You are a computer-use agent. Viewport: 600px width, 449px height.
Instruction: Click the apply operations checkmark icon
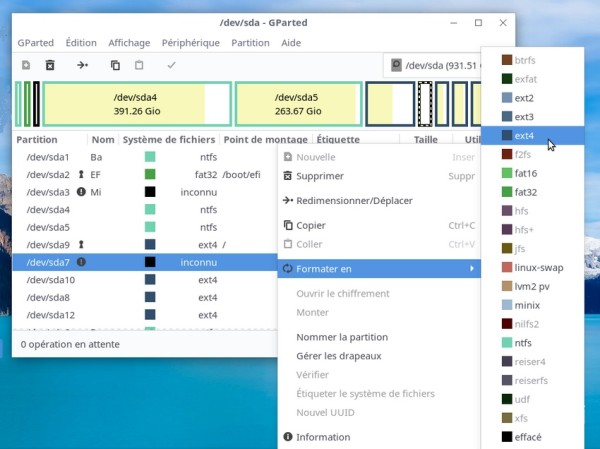(x=171, y=65)
